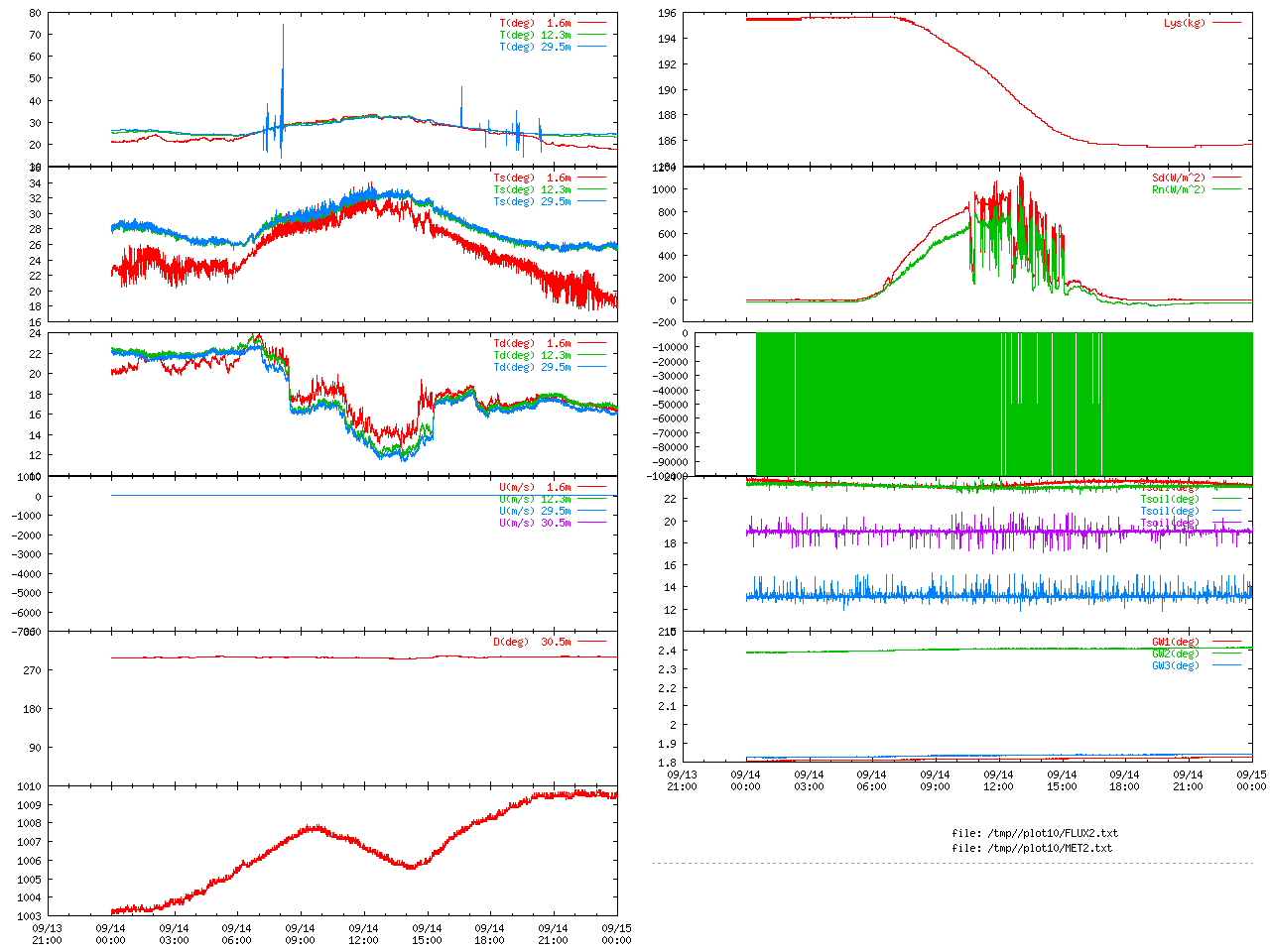Screen dimensions: 1270x952
Task: Select the 'T(deg) 12.3m' legend entry
Action: 535,35
